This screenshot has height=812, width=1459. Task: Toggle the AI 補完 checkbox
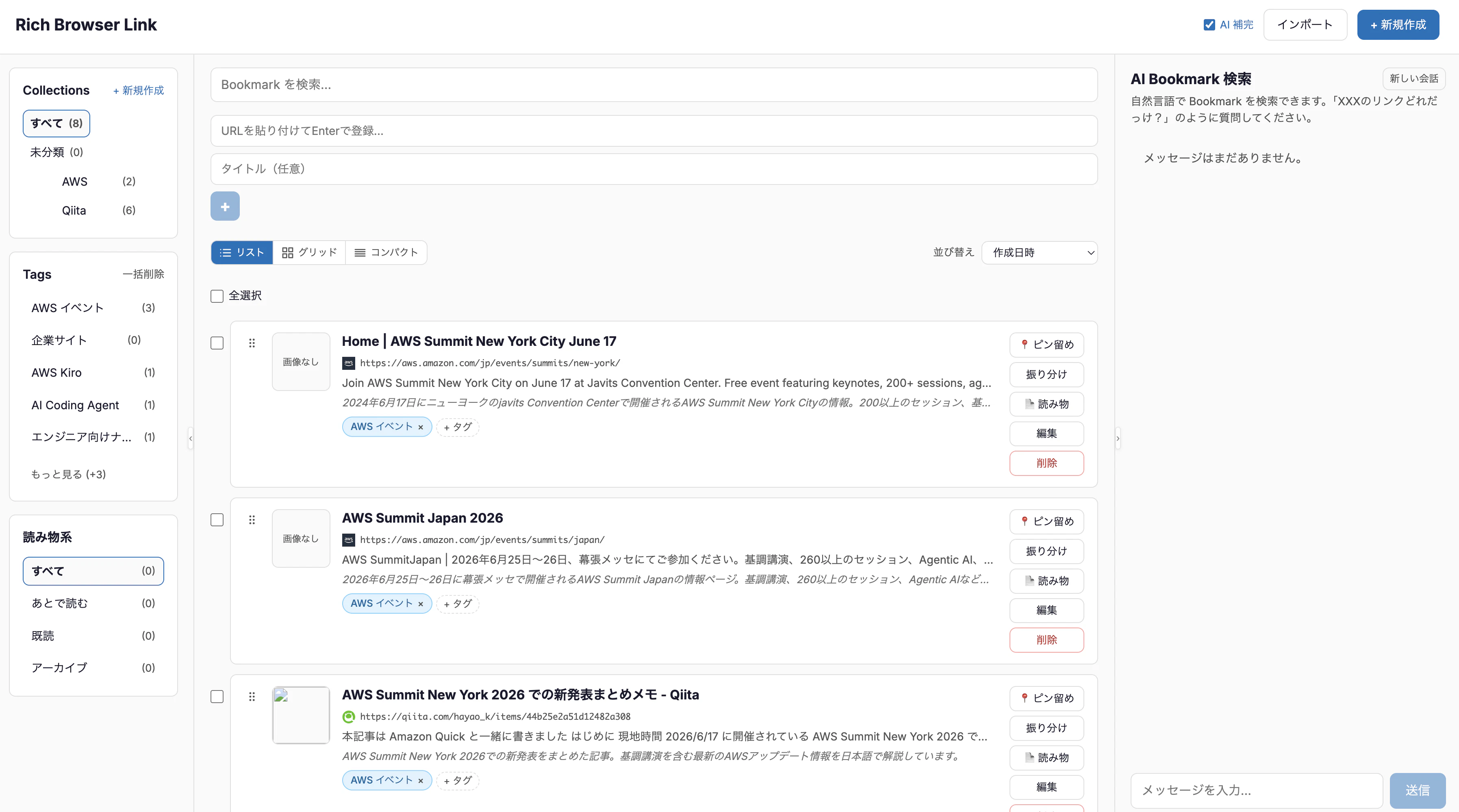pyautogui.click(x=1209, y=25)
